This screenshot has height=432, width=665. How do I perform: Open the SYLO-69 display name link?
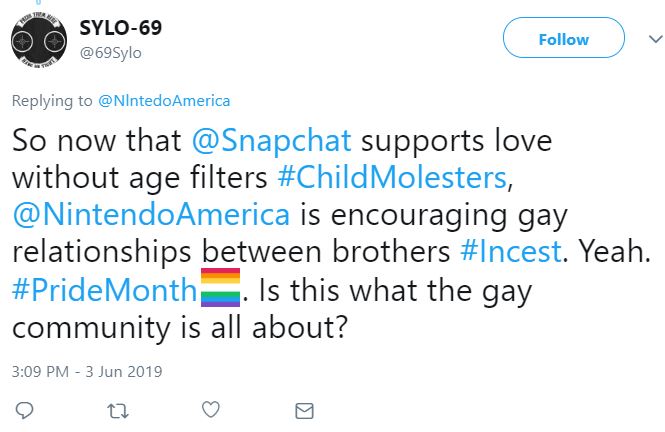(120, 27)
